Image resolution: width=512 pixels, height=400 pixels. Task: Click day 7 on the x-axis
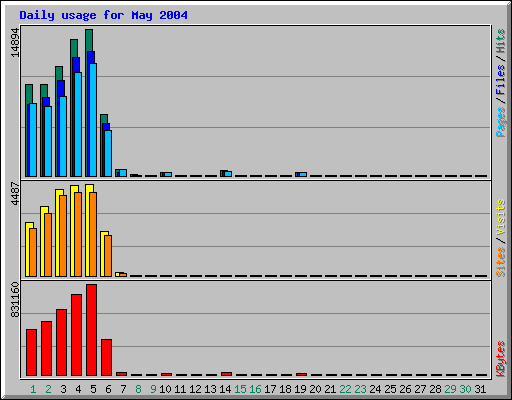tap(123, 389)
